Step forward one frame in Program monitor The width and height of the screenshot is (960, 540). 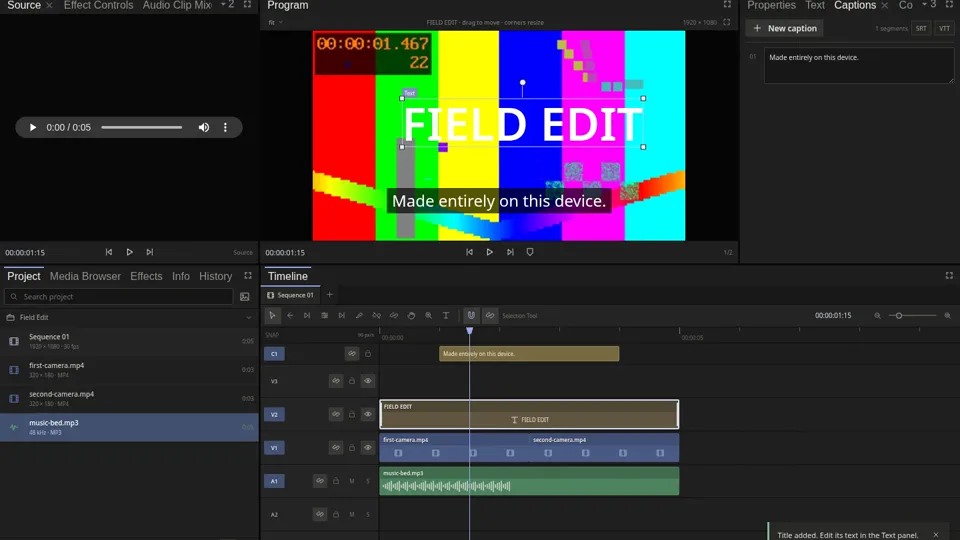tap(510, 252)
